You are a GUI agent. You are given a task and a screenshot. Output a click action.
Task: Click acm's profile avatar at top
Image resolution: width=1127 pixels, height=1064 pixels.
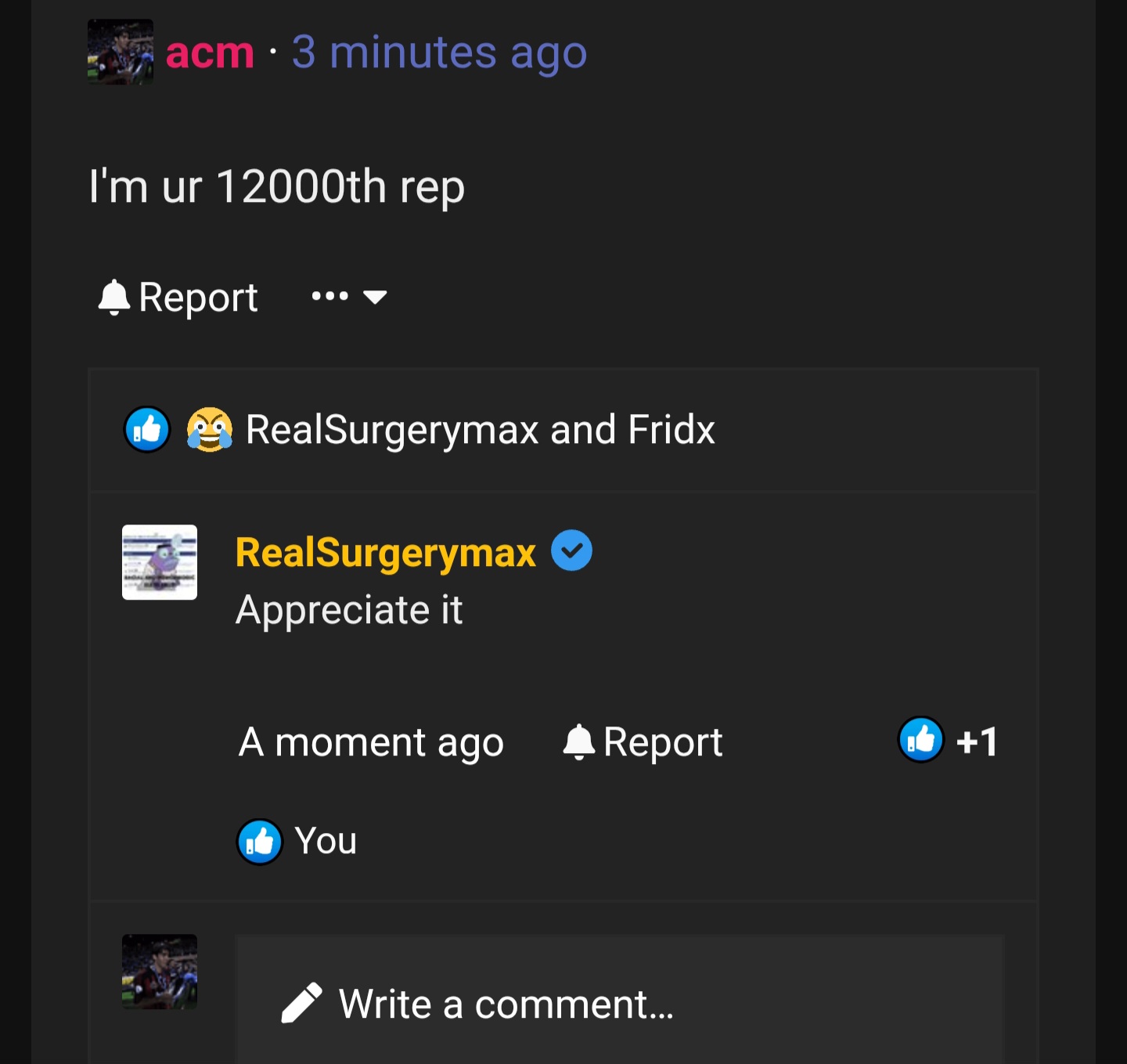click(x=120, y=52)
